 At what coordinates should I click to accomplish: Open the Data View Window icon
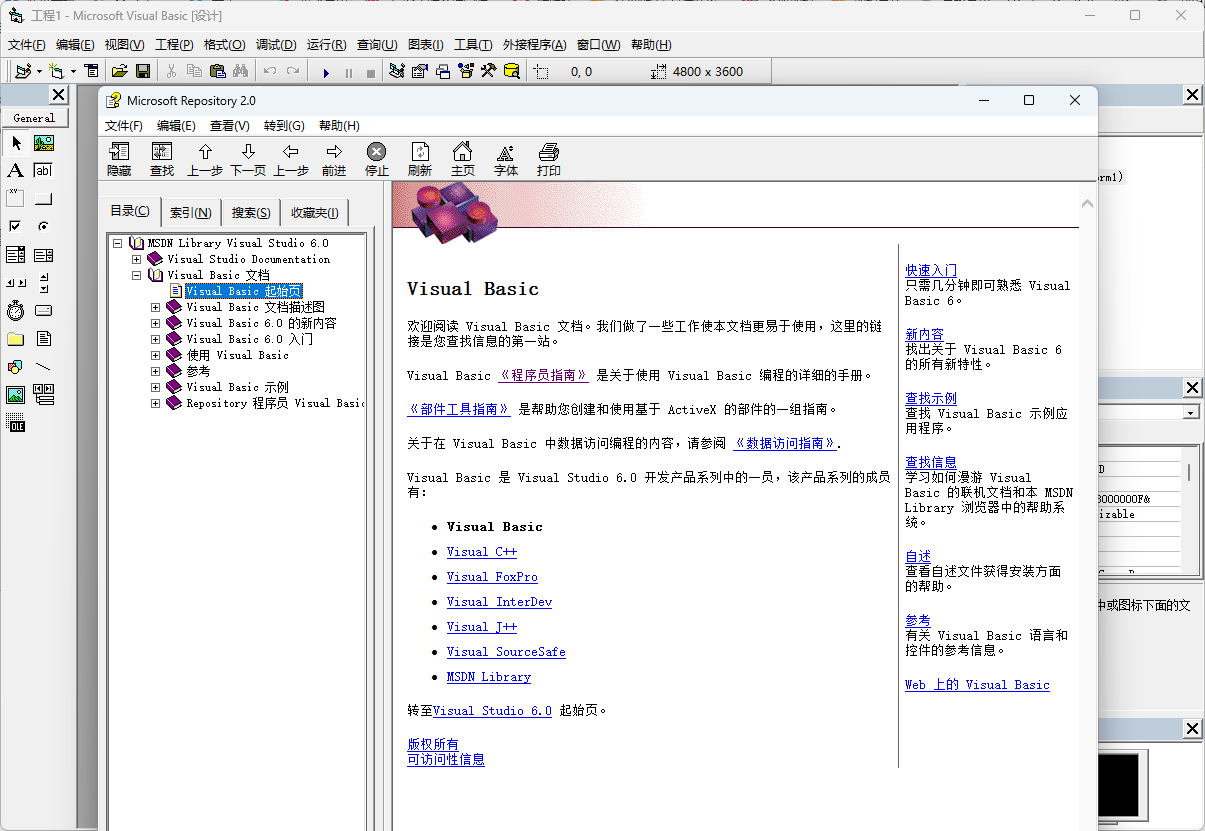click(x=512, y=71)
